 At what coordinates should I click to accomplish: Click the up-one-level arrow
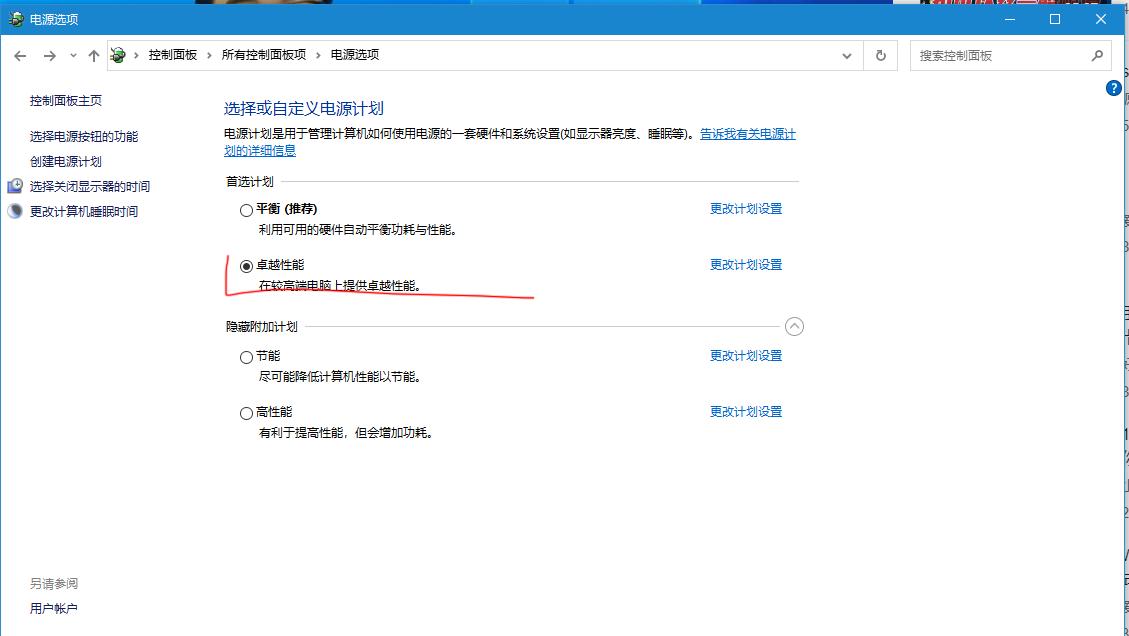coord(93,55)
